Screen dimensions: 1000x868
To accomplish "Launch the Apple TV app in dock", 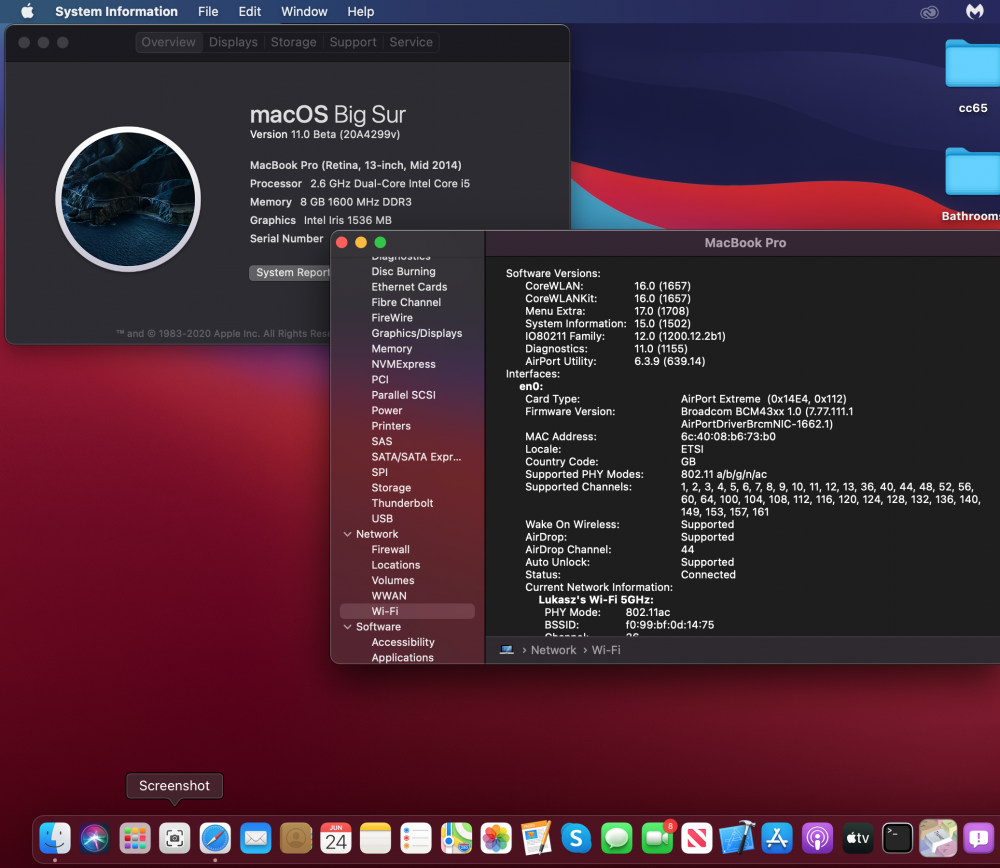I will tap(858, 838).
